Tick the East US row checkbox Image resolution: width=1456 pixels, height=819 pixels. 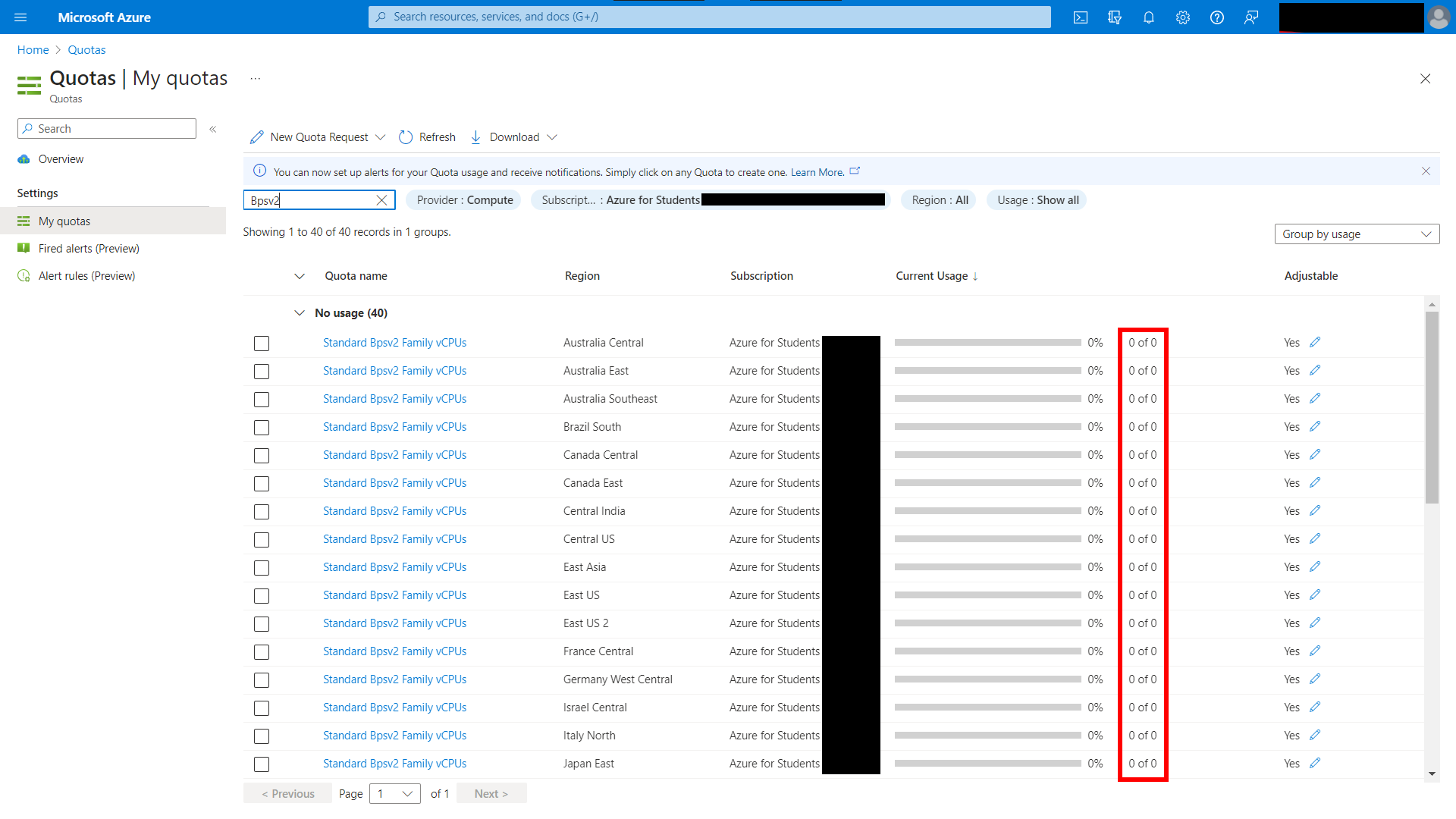point(262,596)
